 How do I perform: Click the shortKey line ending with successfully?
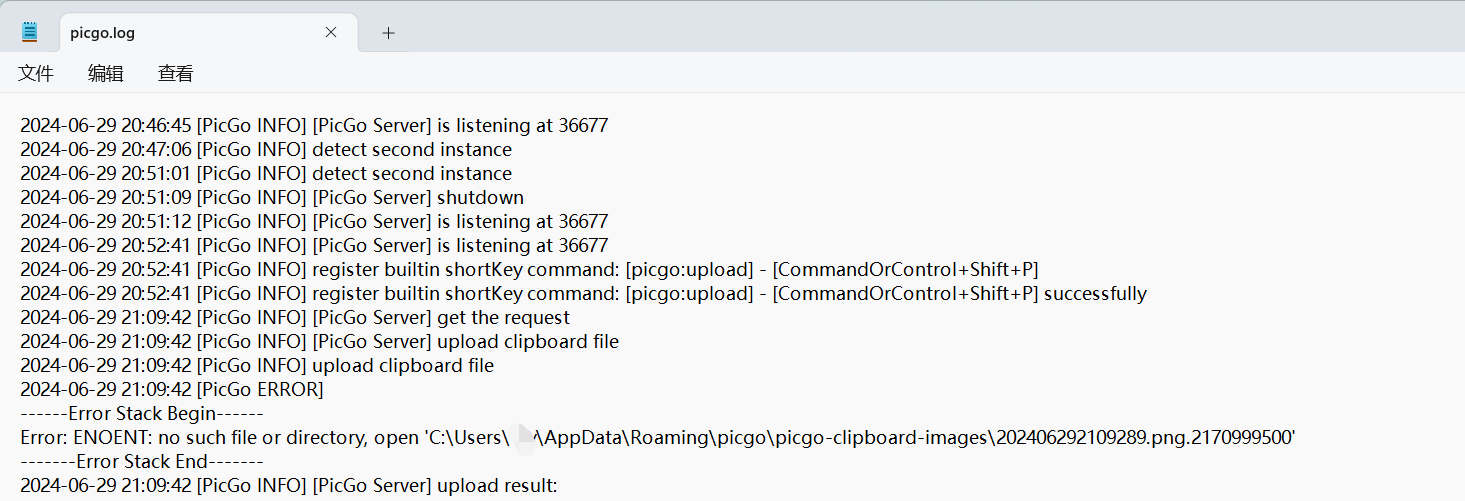coord(584,293)
